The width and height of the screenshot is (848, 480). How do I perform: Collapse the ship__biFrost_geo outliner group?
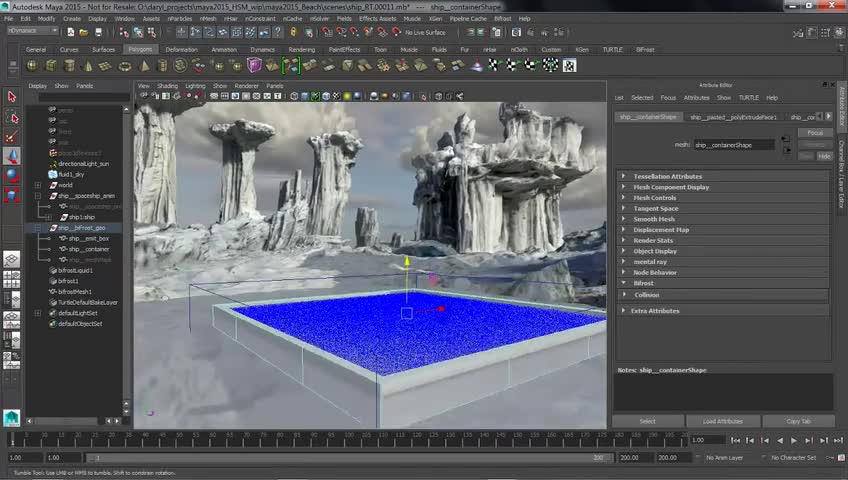[x=38, y=228]
